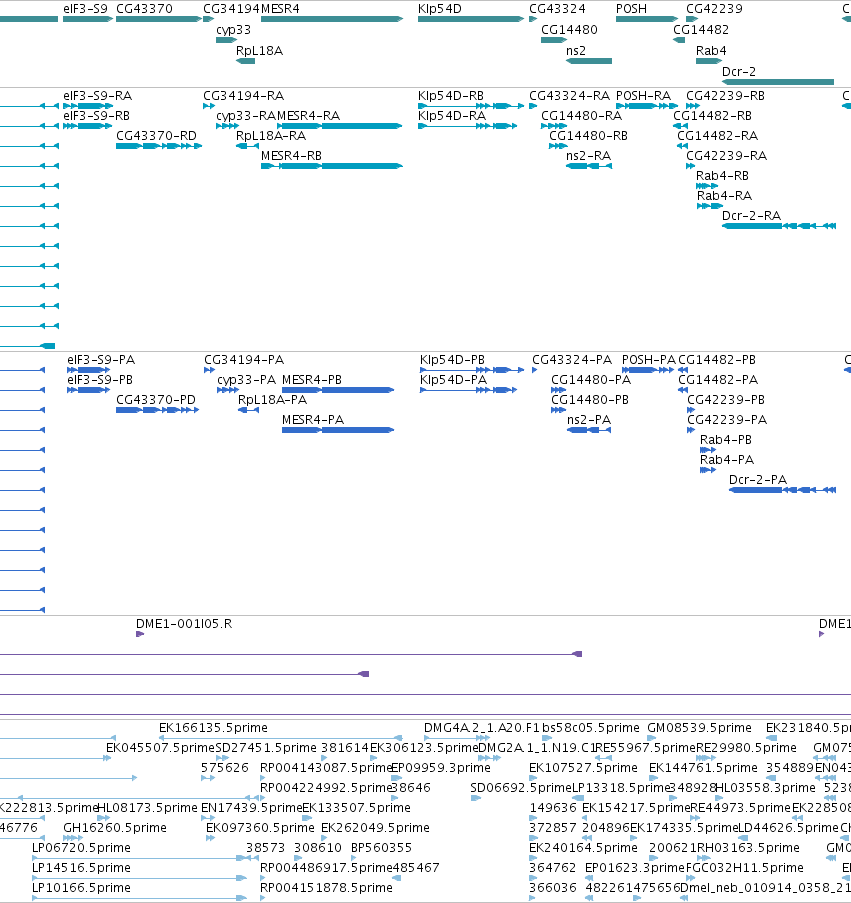This screenshot has width=851, height=903.
Task: Click the eIF3-S9 gene label
Action: [x=85, y=9]
